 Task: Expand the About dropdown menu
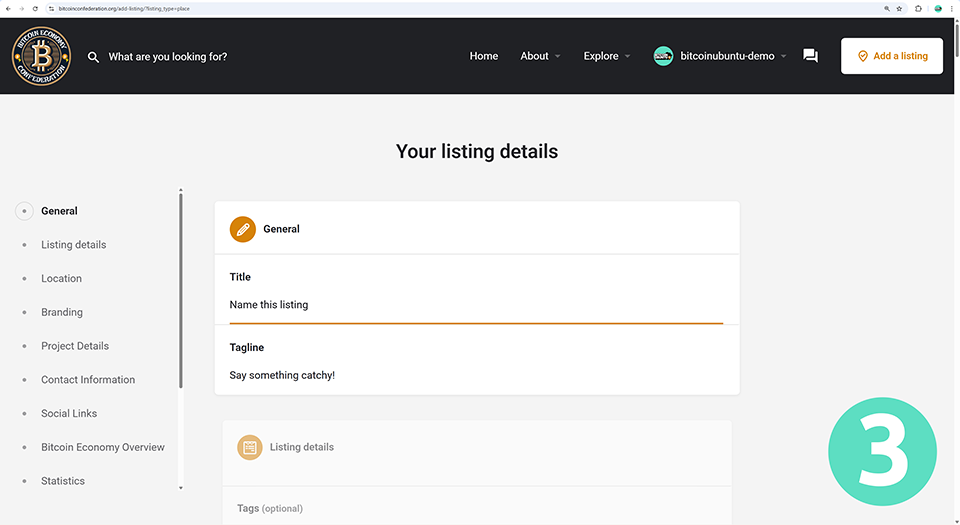540,56
